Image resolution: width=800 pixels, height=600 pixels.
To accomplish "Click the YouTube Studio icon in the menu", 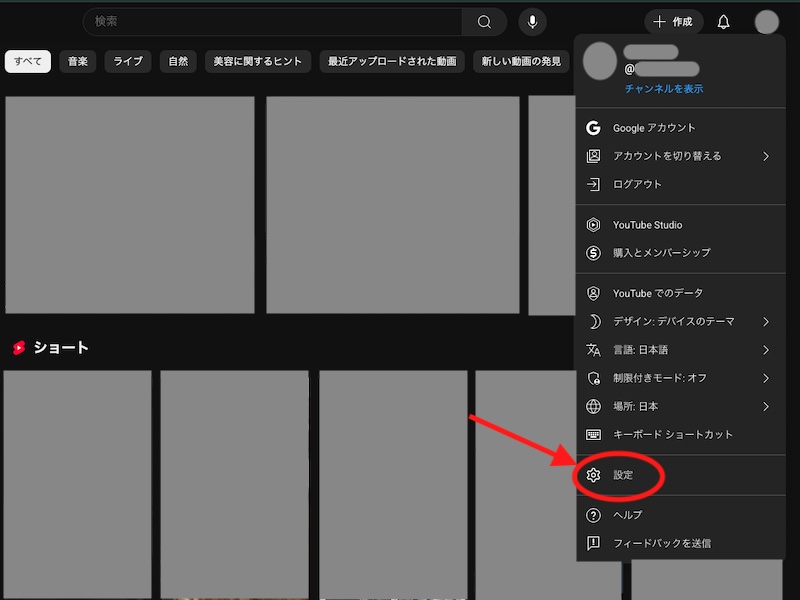I will (595, 225).
